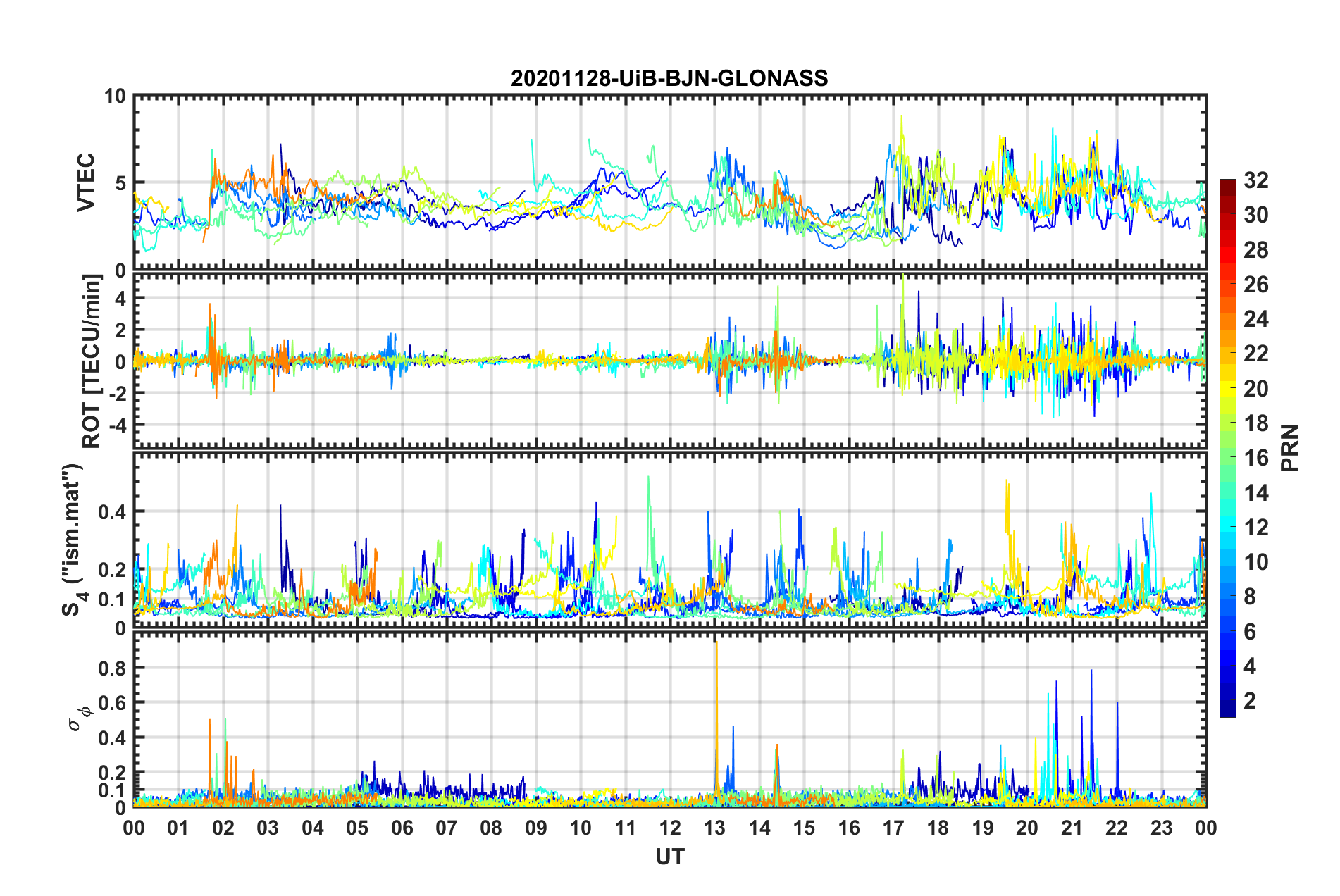This screenshot has height=896, width=1340.
Task: Click x-axis tick label 15
Action: coord(804,828)
